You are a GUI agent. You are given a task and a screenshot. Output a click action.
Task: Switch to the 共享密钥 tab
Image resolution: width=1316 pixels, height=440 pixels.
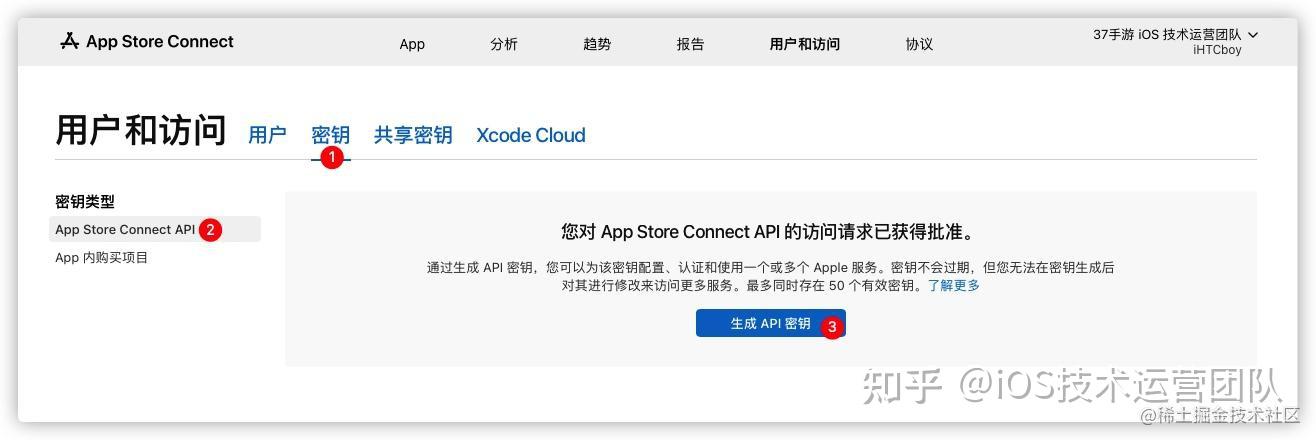pos(413,135)
